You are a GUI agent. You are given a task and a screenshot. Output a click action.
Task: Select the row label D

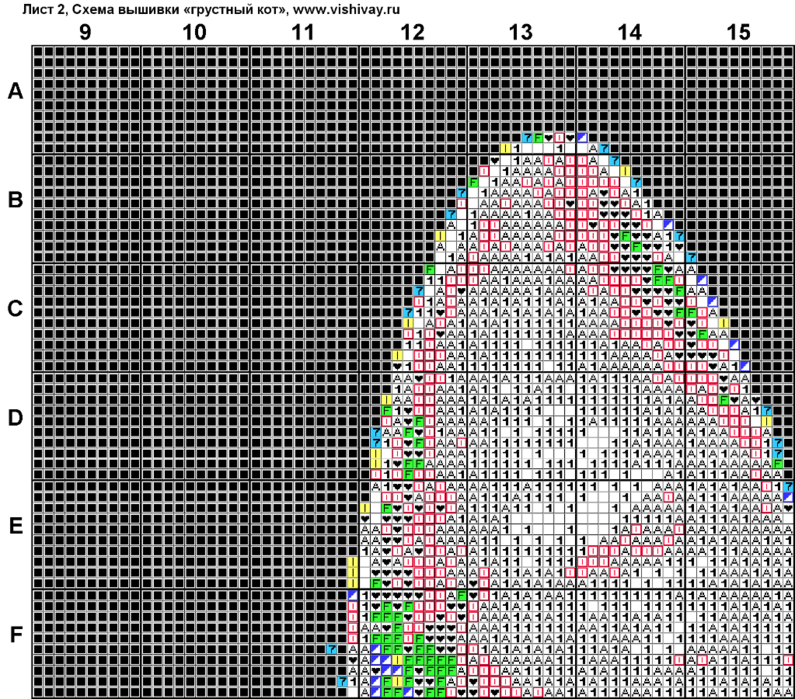pos(16,418)
